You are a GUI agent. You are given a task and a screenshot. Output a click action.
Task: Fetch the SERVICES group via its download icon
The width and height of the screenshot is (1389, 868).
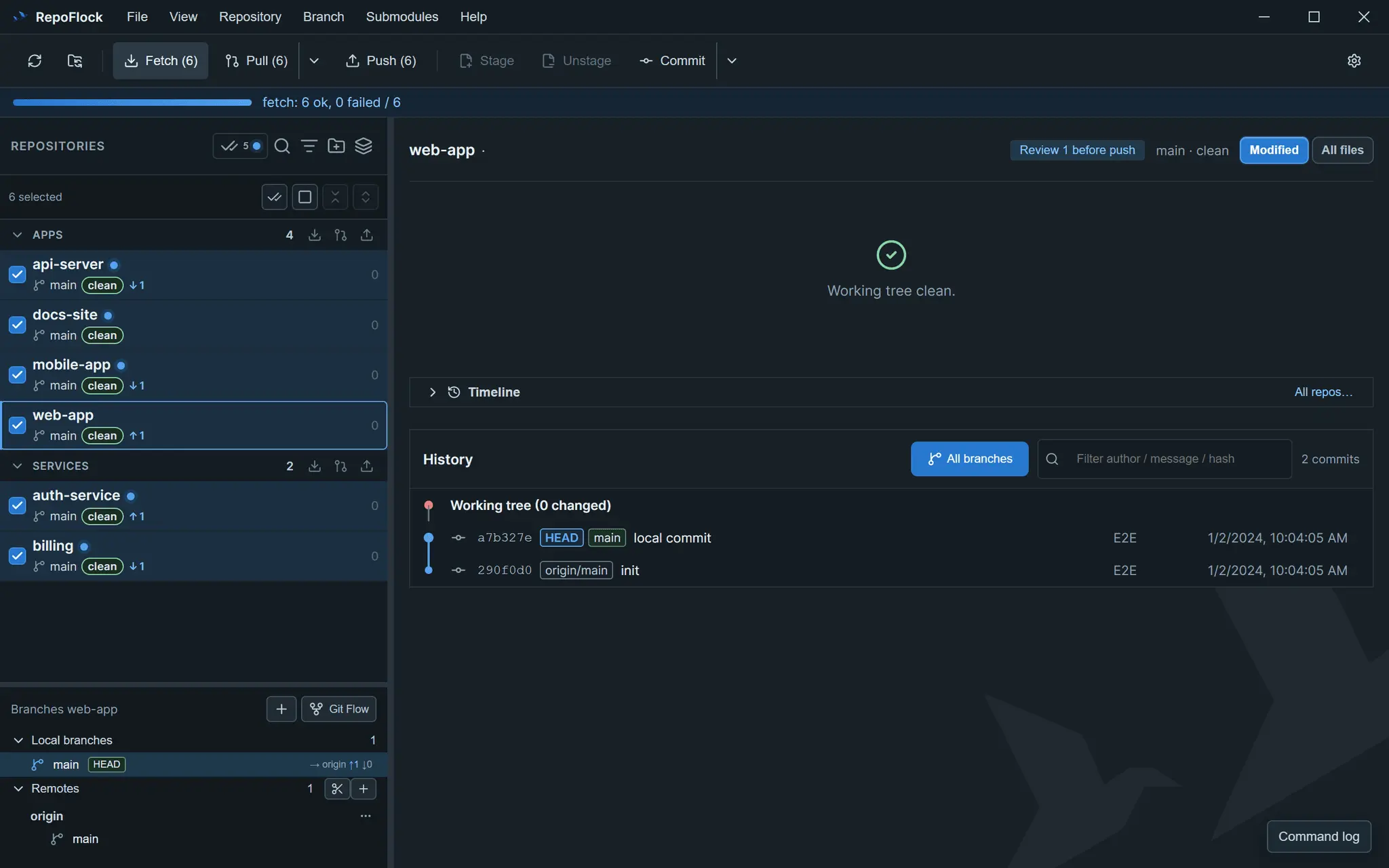315,467
